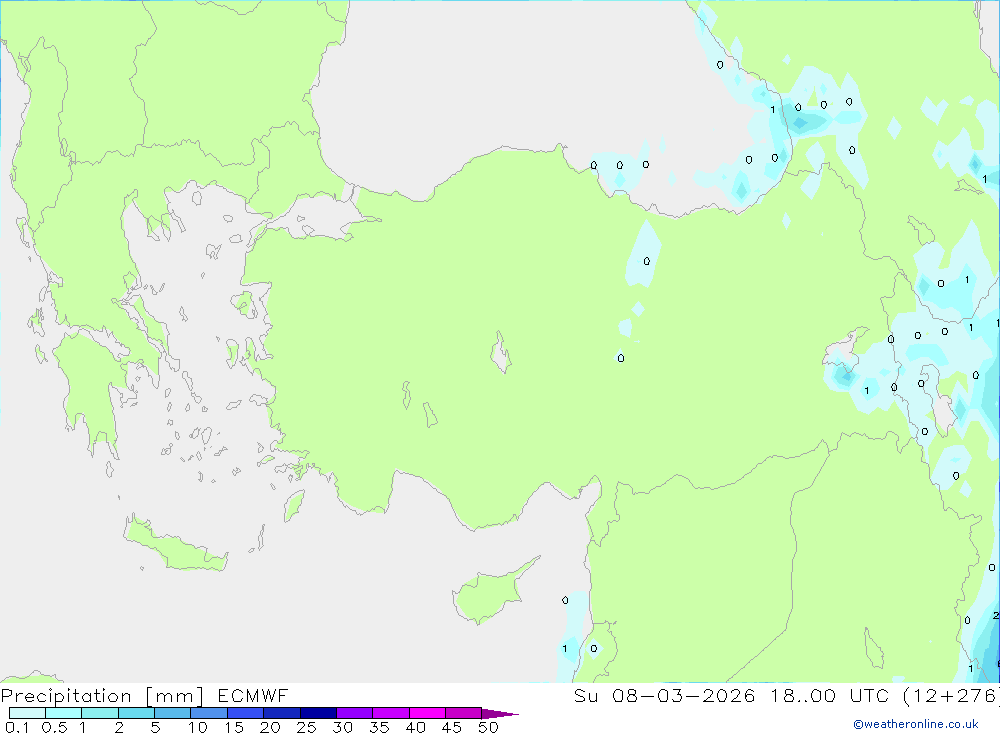
Task: Click the island of Crete on the map
Action: (175, 544)
